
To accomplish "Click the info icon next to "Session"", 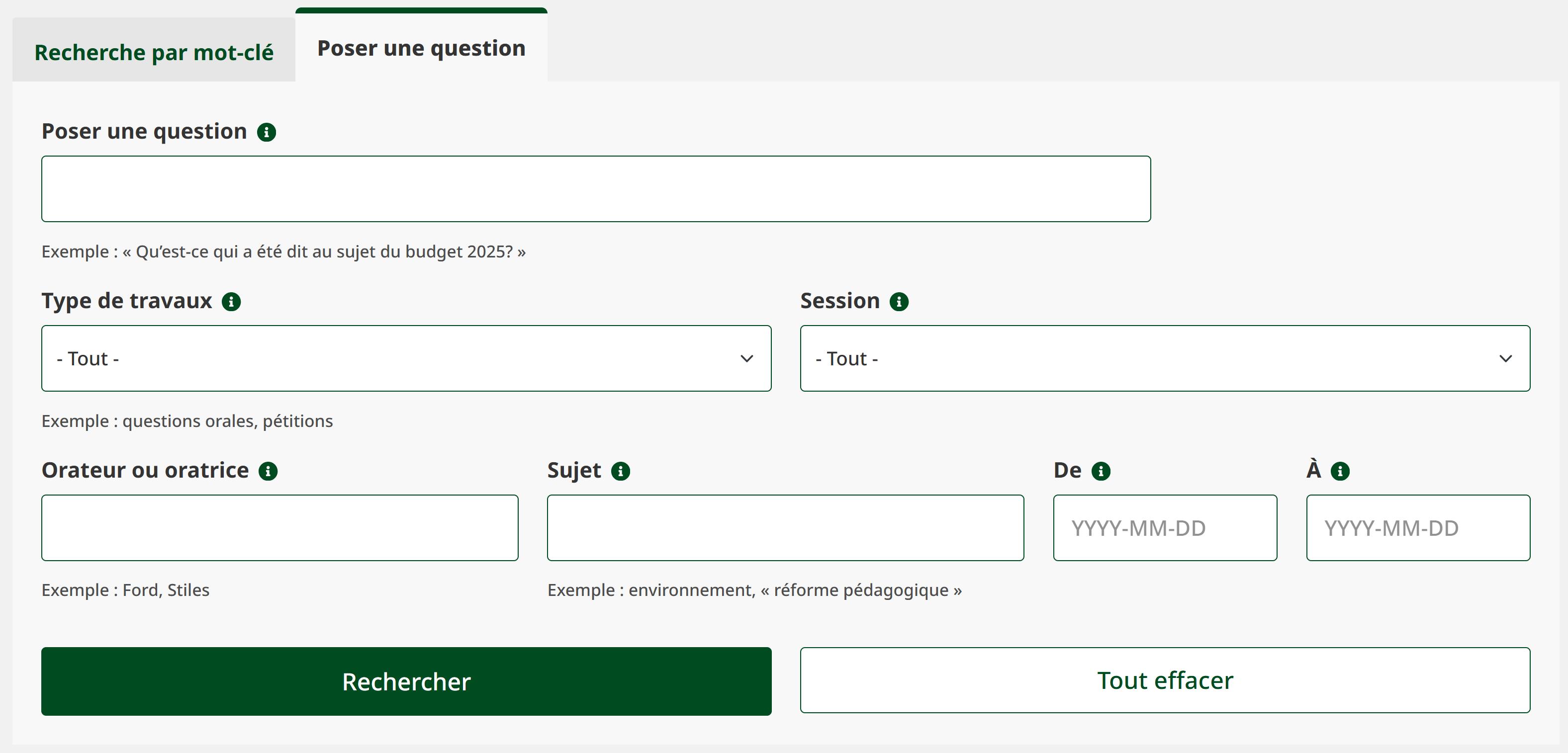I will click(x=900, y=301).
